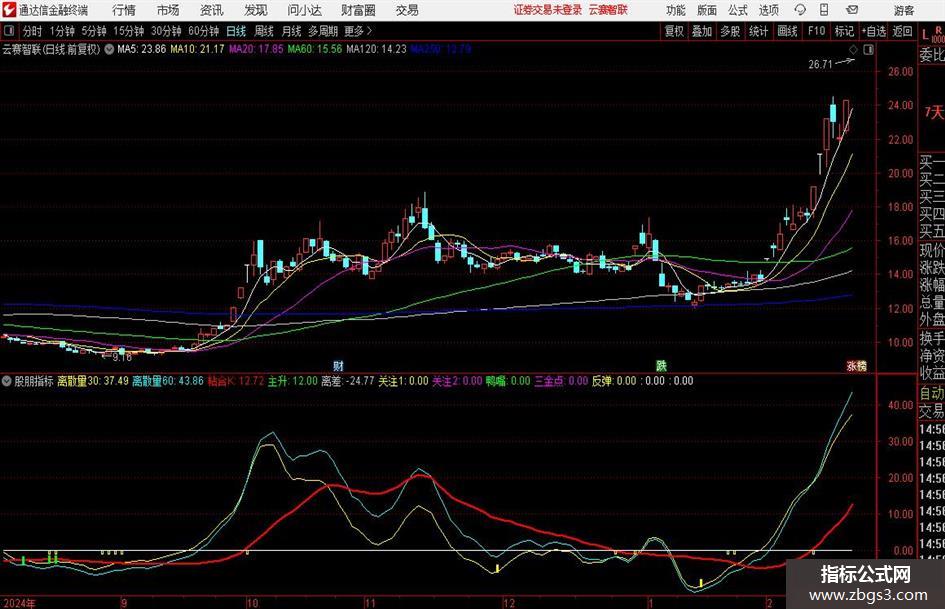Open the 问小达 menu
The height and width of the screenshot is (609, 945).
[304, 10]
